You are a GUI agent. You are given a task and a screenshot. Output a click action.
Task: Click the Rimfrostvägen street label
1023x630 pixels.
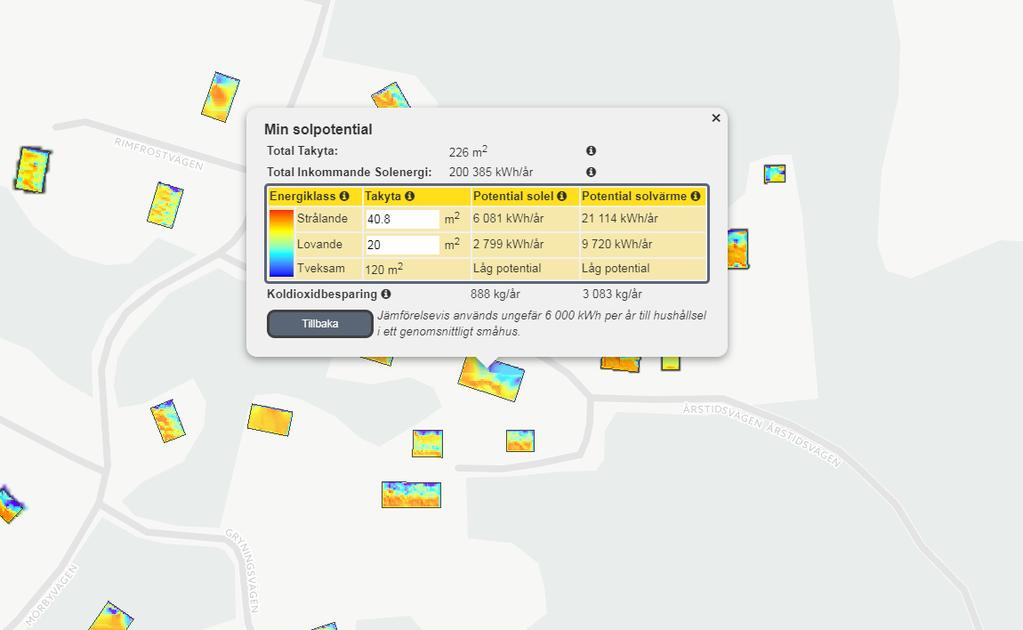click(159, 154)
